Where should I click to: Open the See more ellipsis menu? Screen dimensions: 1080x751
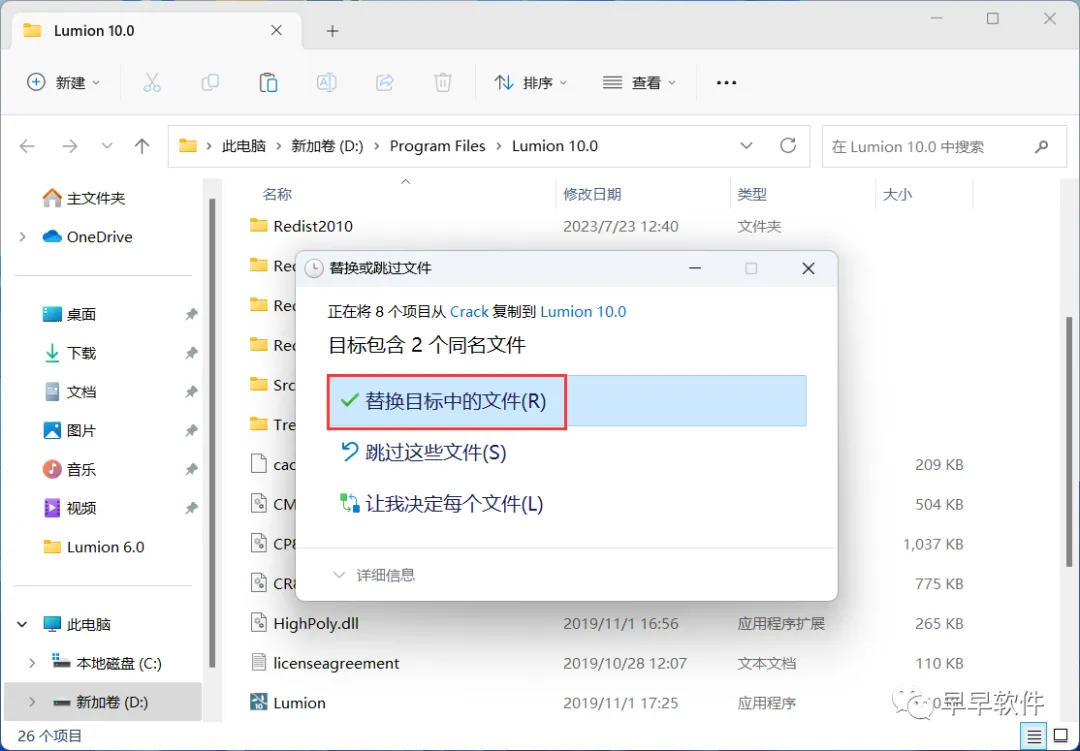coord(726,83)
